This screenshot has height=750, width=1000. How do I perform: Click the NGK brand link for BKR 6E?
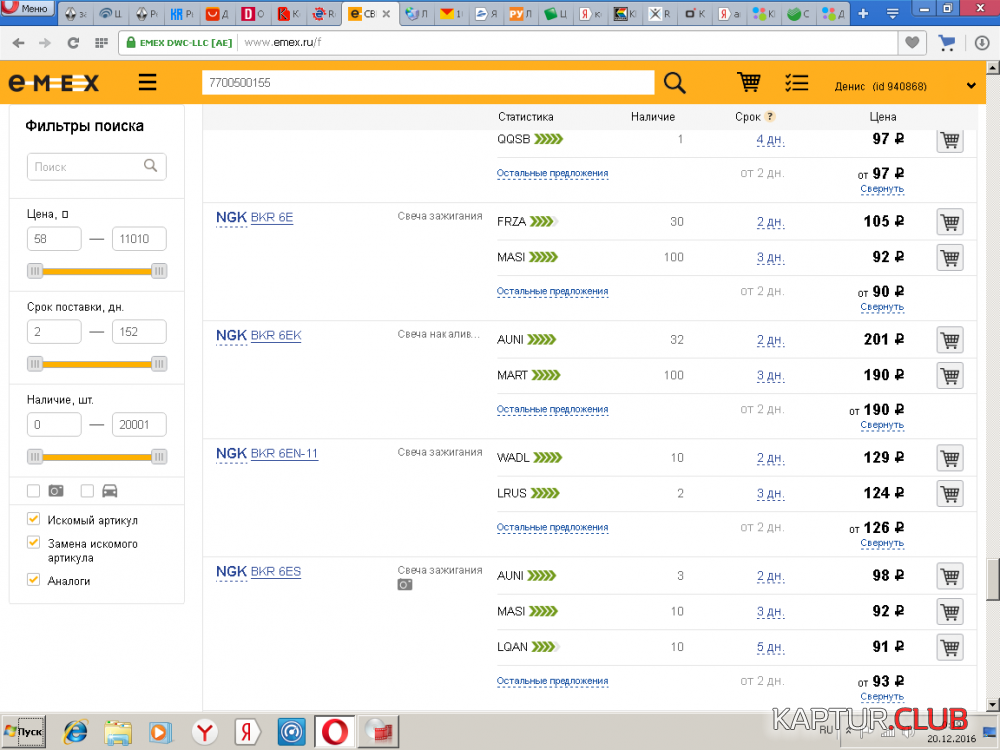[x=231, y=217]
